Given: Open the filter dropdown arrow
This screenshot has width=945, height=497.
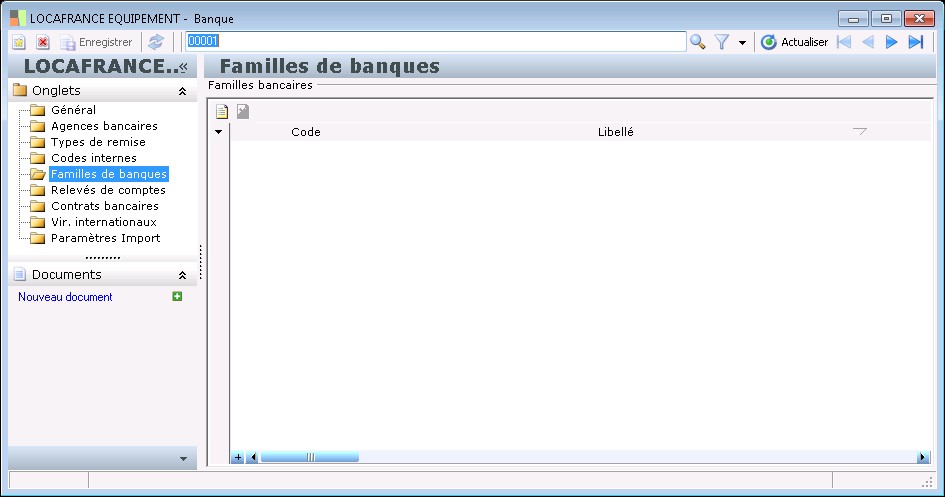Looking at the screenshot, I should (x=742, y=43).
